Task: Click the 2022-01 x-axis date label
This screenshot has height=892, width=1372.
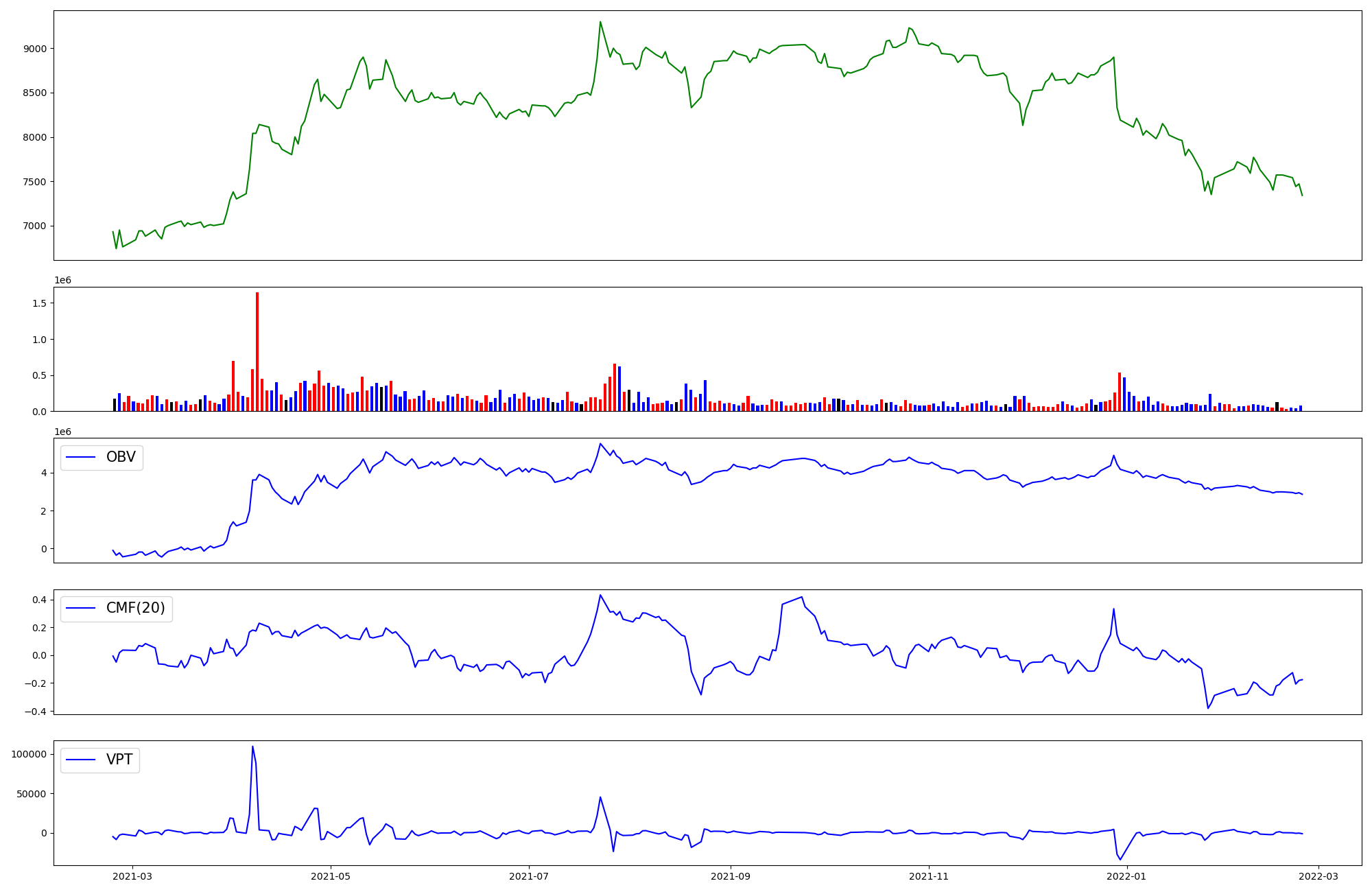Action: pyautogui.click(x=1127, y=876)
